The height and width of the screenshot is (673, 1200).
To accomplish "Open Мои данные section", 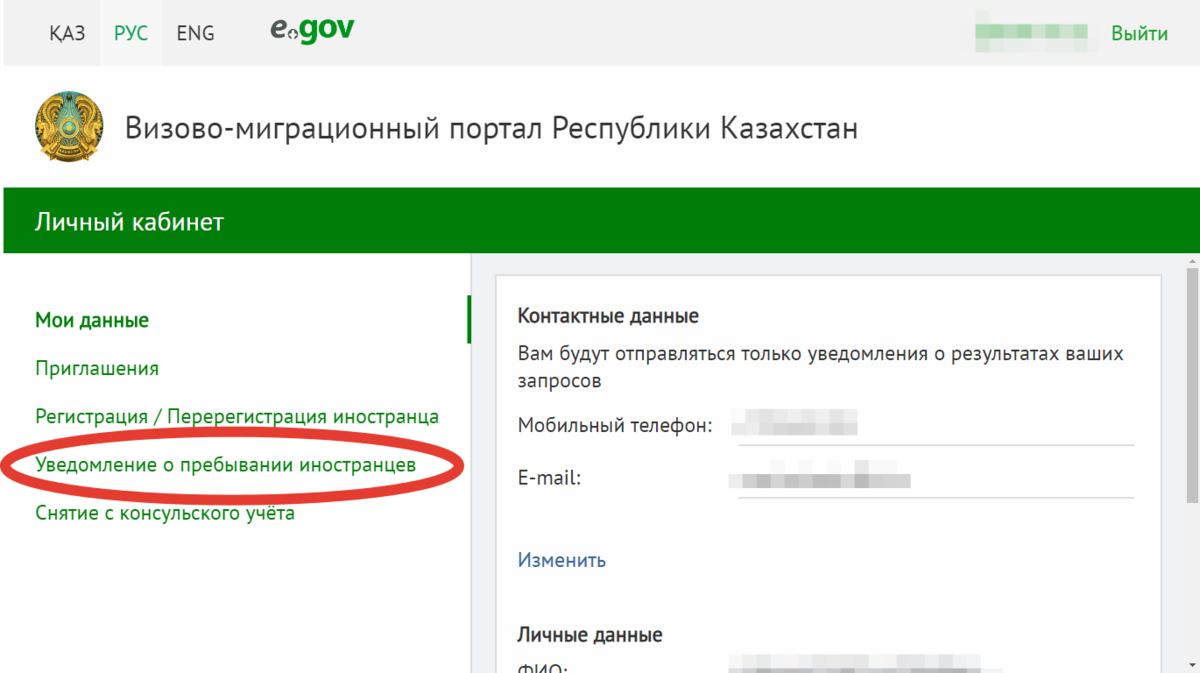I will (92, 320).
